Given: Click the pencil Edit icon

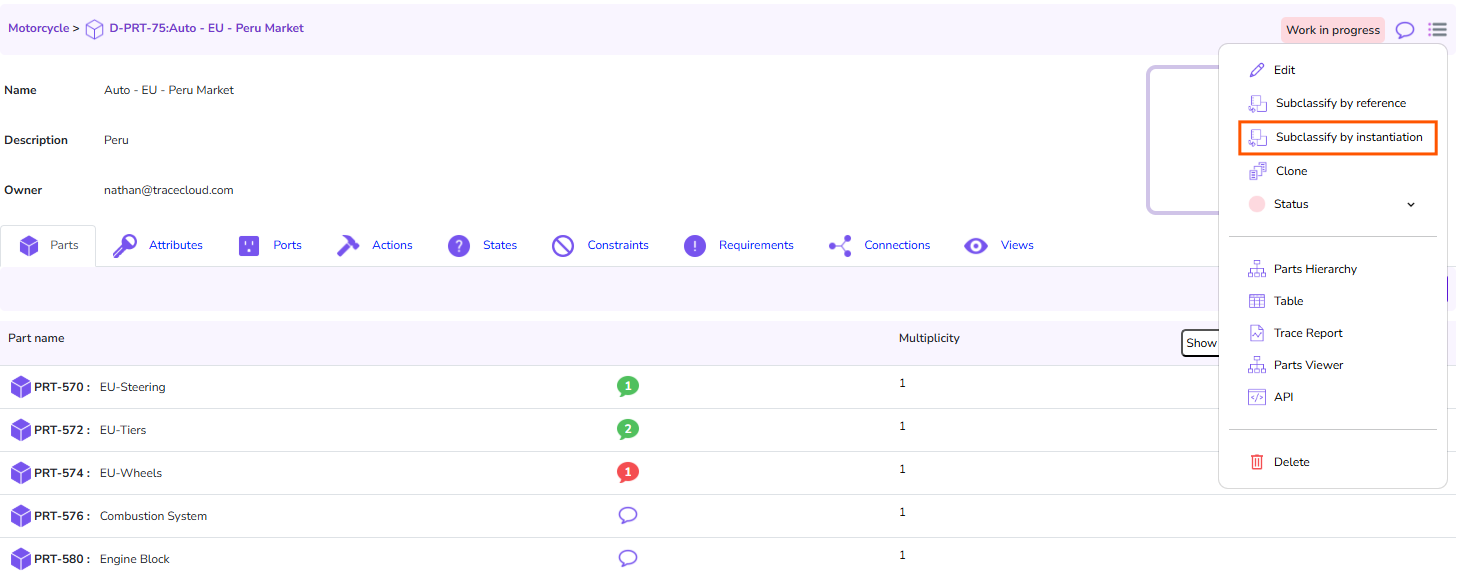Looking at the screenshot, I should tap(1257, 70).
